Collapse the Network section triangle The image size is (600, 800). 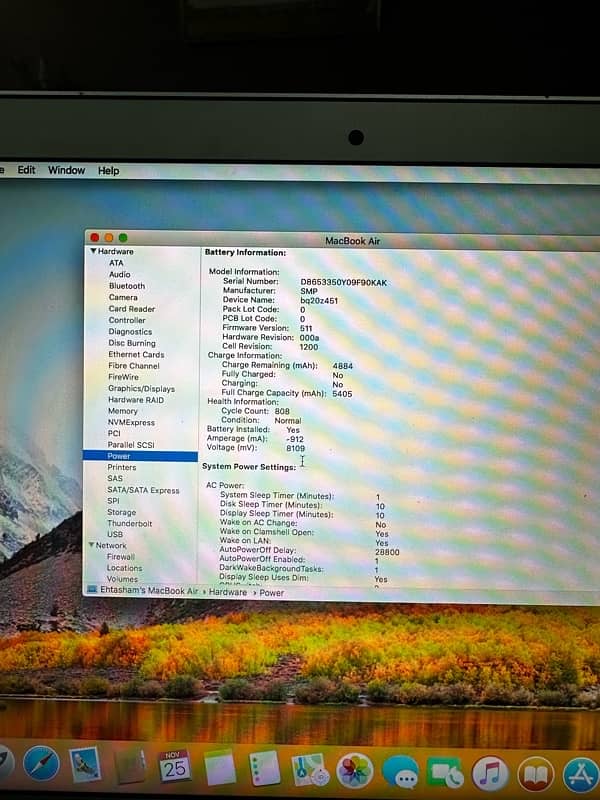click(x=92, y=546)
